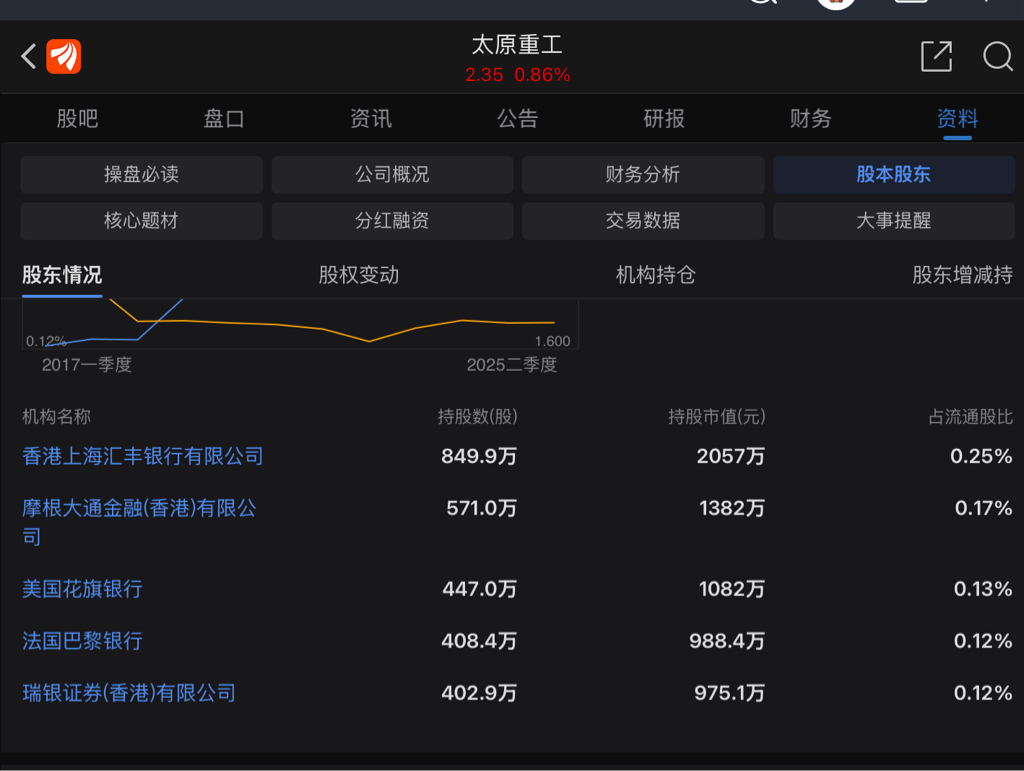Click 占流通股比 column header
Viewport: 1024px width, 771px height.
click(x=970, y=417)
